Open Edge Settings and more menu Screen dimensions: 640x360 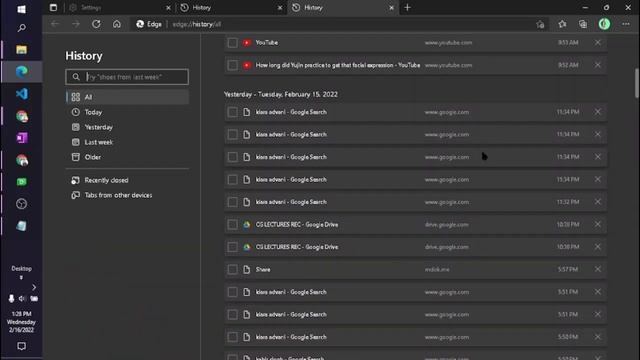point(626,24)
